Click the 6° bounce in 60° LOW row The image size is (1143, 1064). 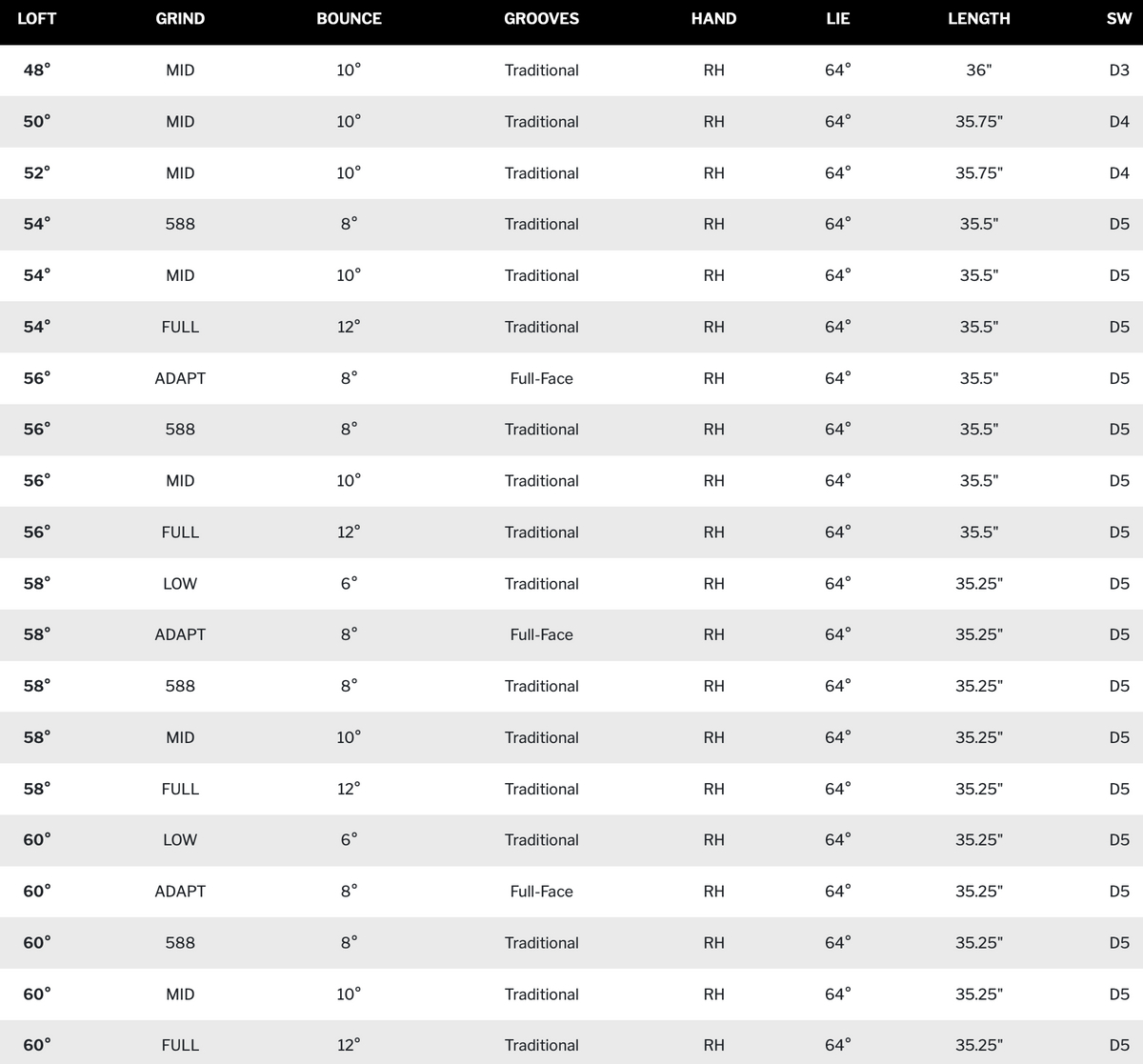pos(349,840)
